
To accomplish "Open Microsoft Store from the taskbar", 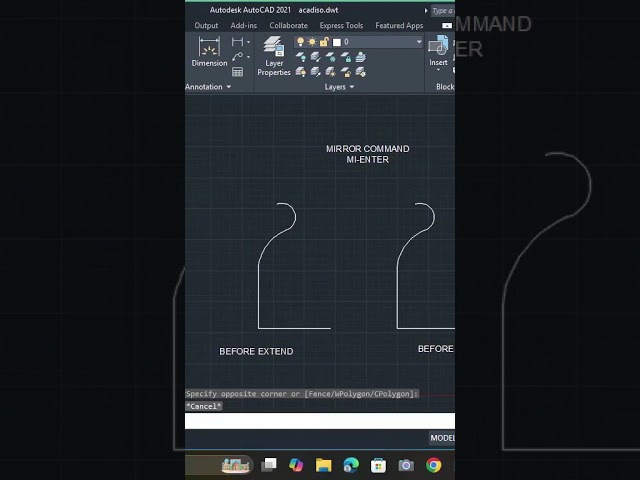I will click(x=378, y=465).
